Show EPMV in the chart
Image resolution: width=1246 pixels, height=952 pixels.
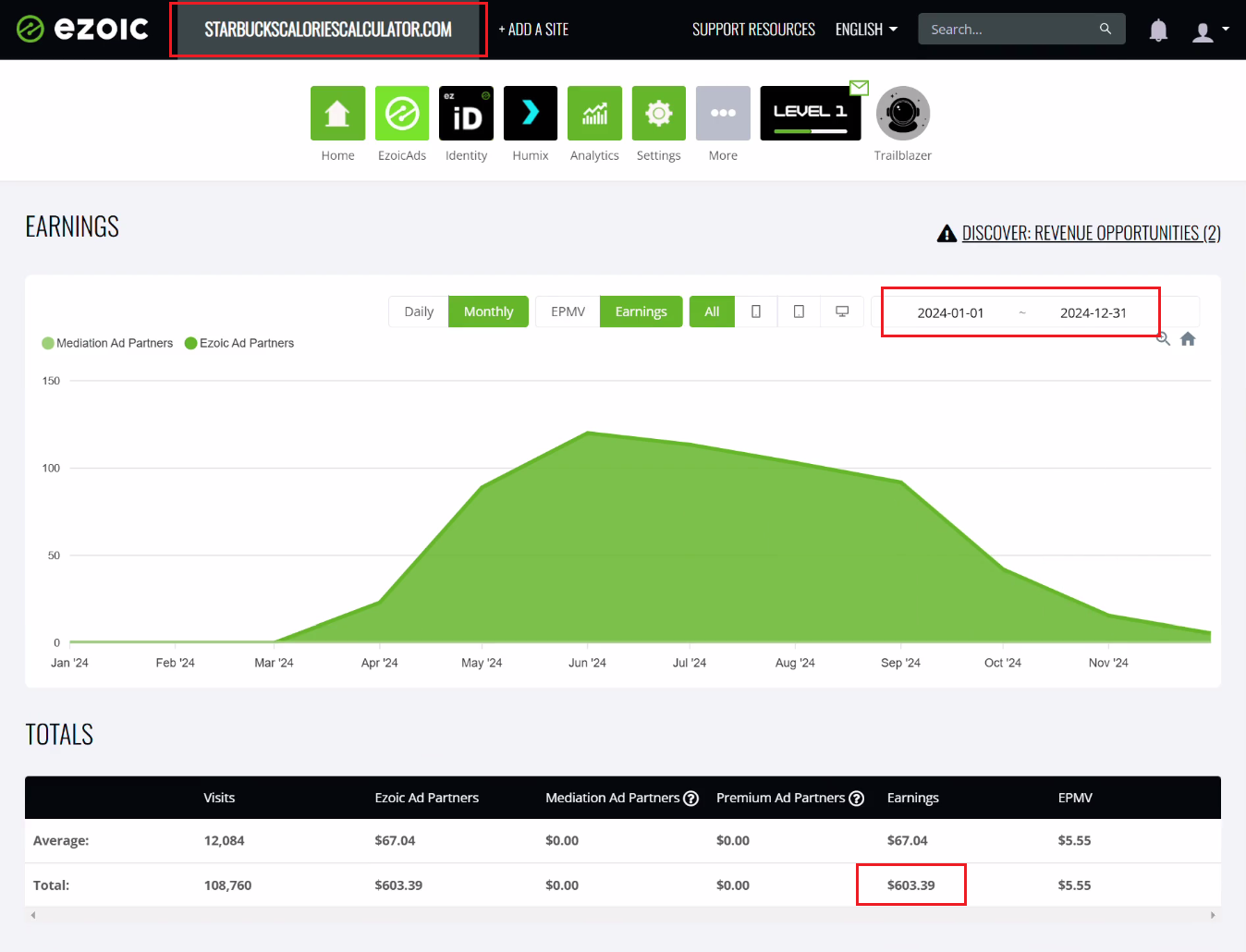pyautogui.click(x=568, y=311)
